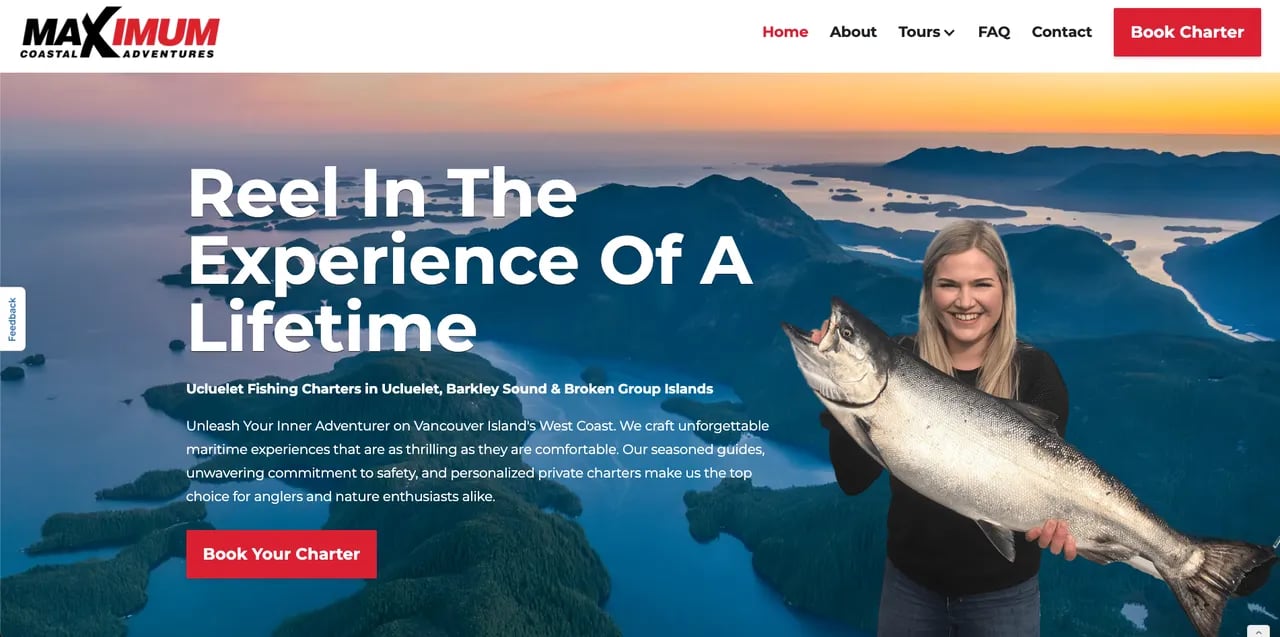The width and height of the screenshot is (1280, 637).
Task: Open the vertical Feedback side tab
Action: tap(12, 319)
